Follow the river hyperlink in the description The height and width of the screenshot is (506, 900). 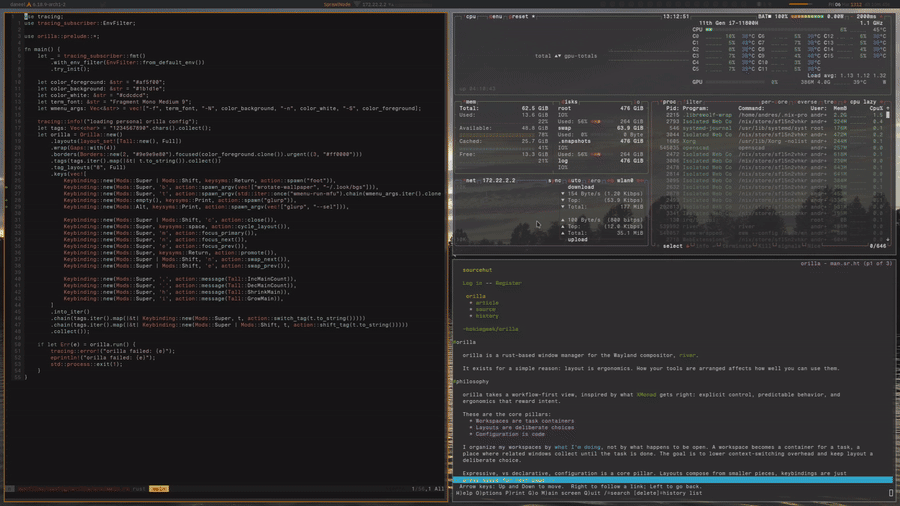tap(688, 356)
